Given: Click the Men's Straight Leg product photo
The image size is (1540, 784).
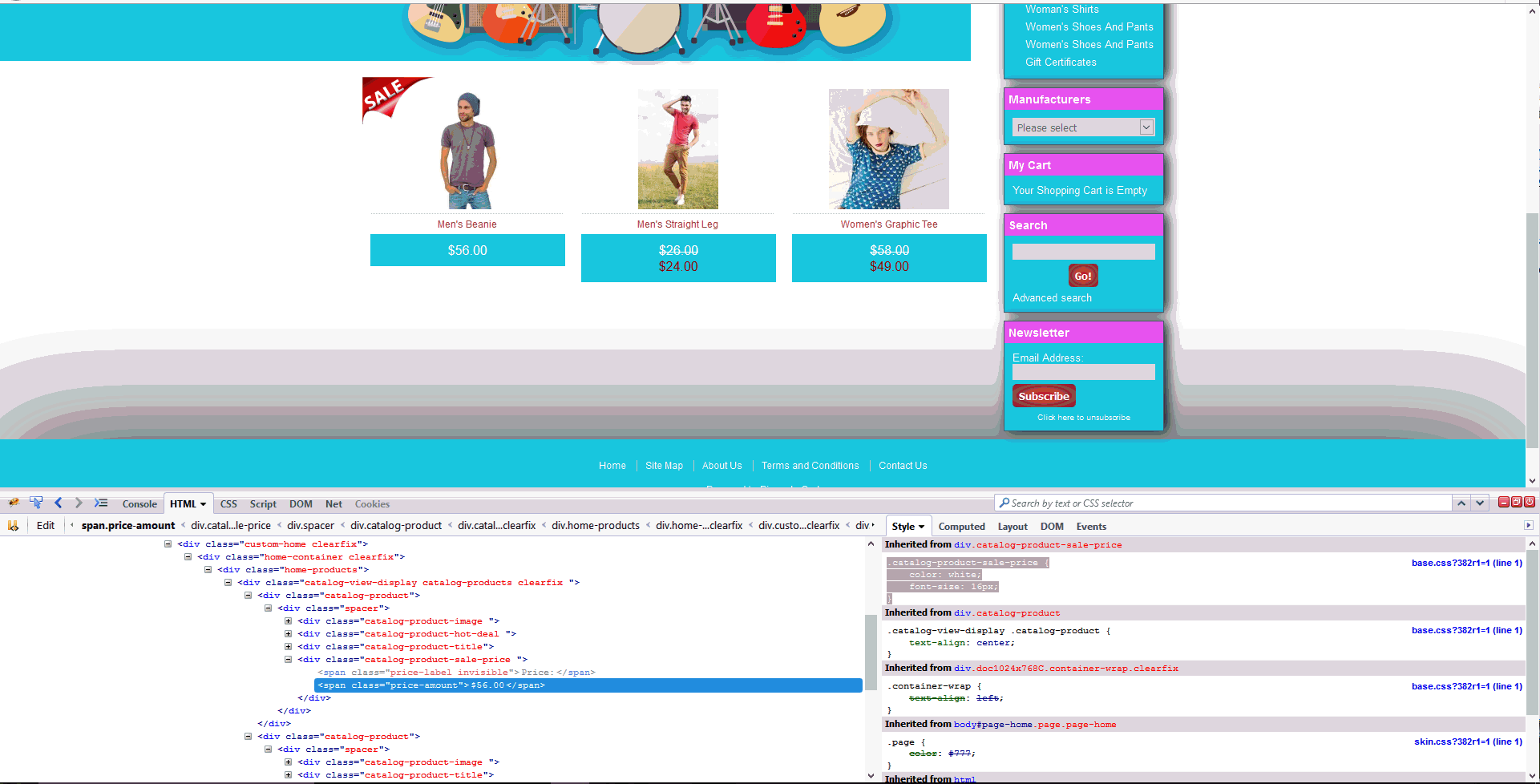Looking at the screenshot, I should coord(678,149).
